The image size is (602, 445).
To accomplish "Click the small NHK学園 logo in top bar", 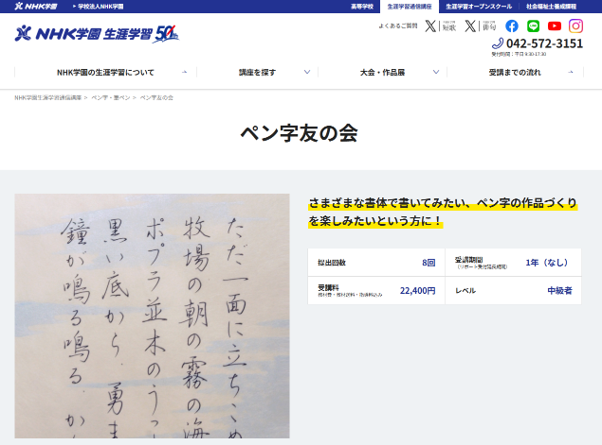I will coord(35,6).
